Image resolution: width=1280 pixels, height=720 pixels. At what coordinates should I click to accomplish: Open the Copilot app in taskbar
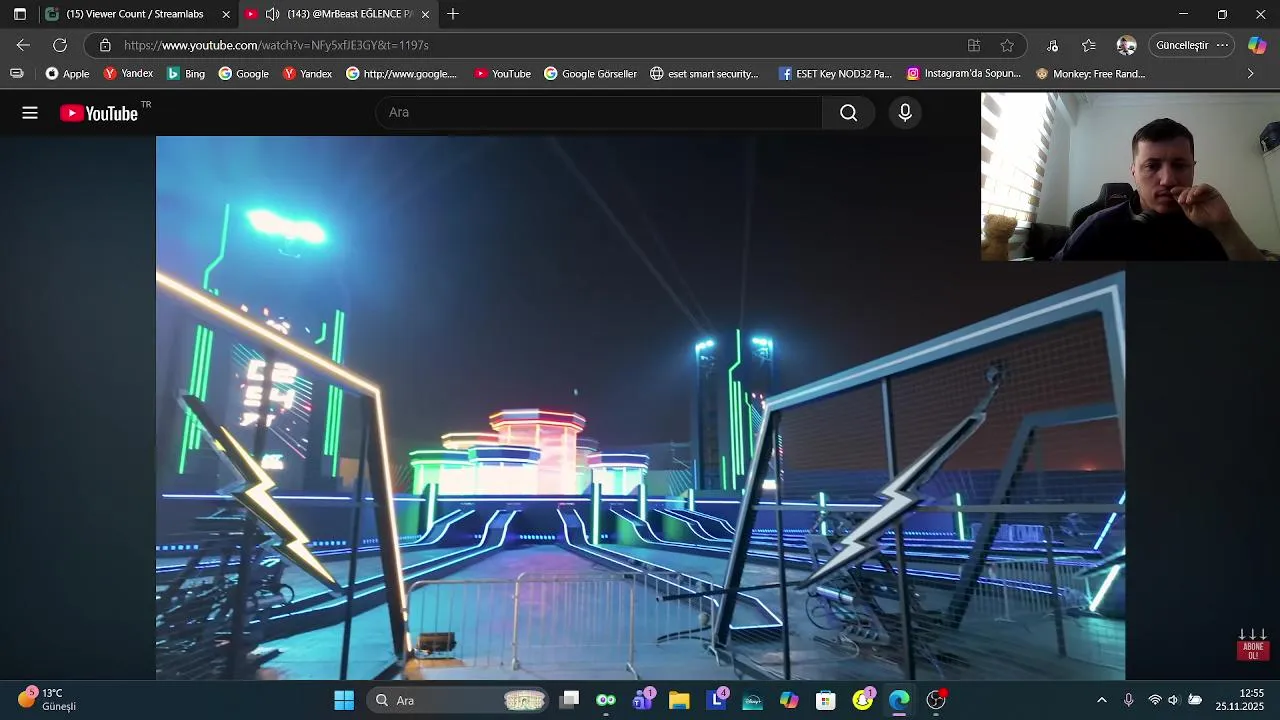(x=789, y=700)
